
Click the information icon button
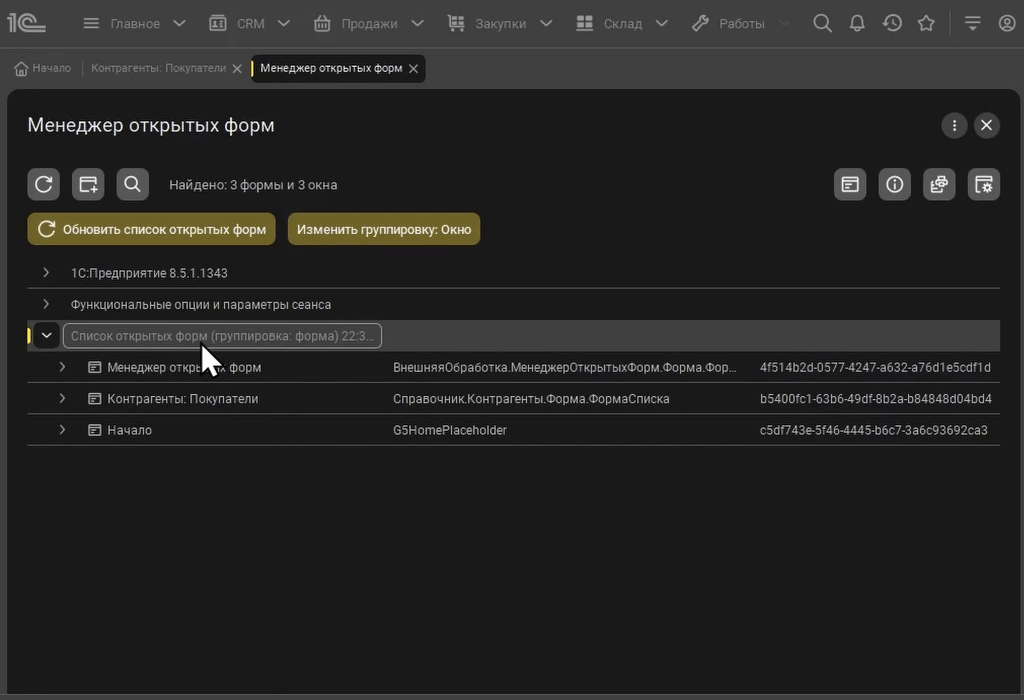coord(895,184)
